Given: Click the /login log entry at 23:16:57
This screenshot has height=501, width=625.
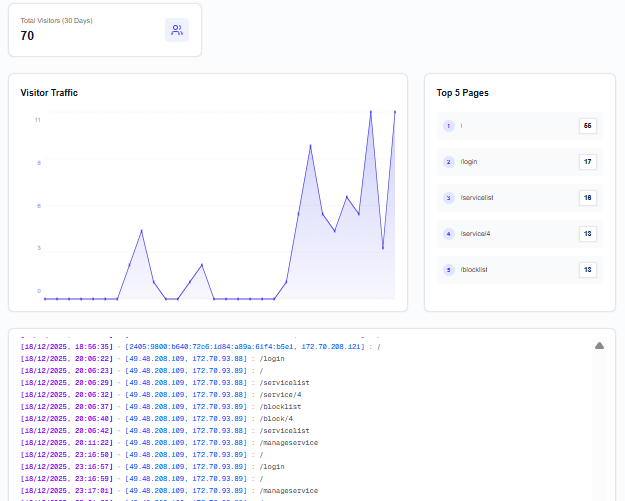Looking at the screenshot, I should coord(153,467).
